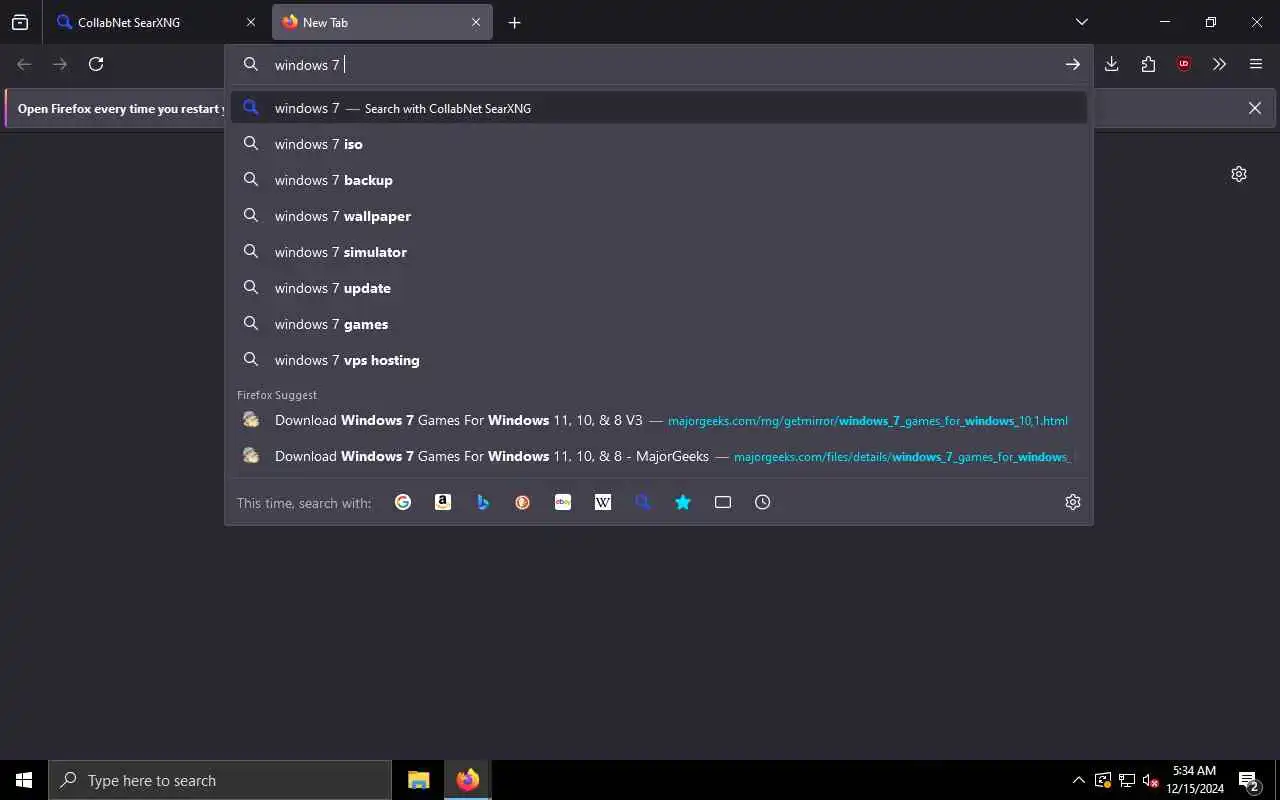Open Firefox application hamburger menu

point(1256,64)
